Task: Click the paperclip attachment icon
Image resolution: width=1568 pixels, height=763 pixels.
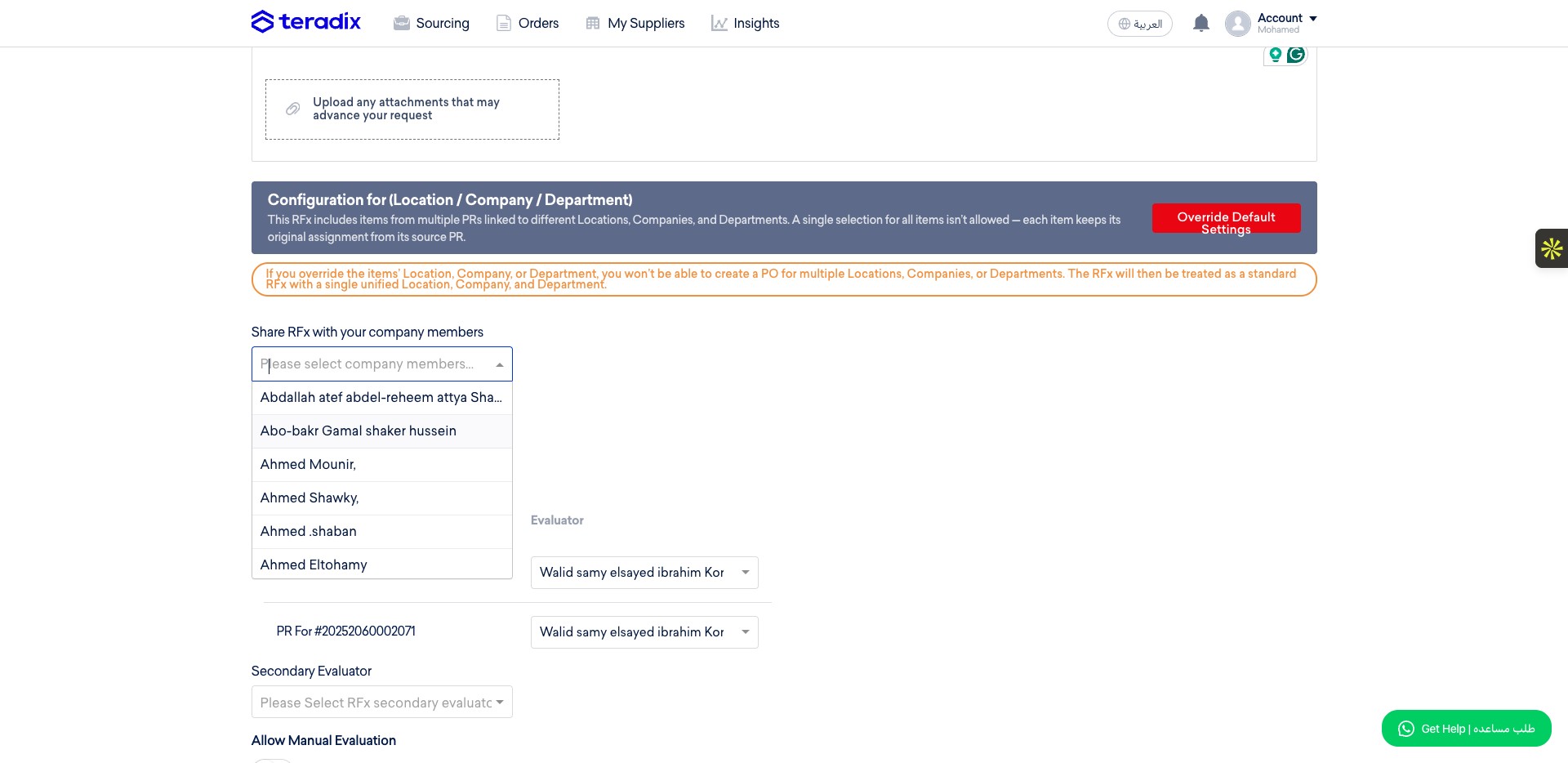Action: pyautogui.click(x=292, y=109)
